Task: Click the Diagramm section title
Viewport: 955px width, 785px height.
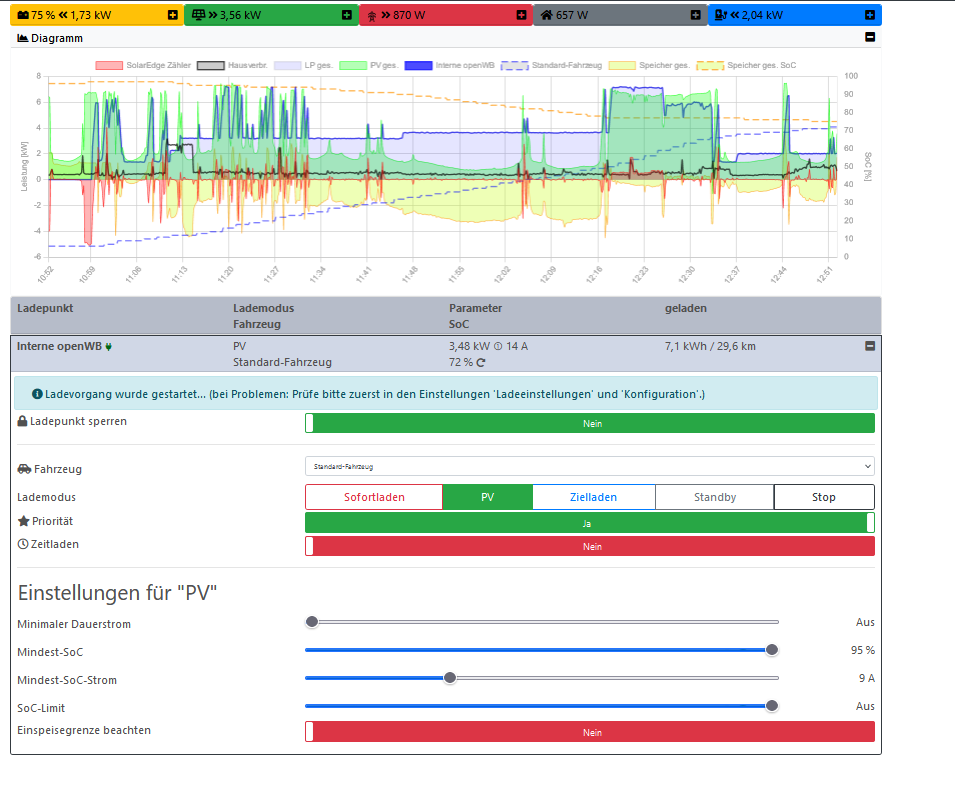Action: click(57, 38)
